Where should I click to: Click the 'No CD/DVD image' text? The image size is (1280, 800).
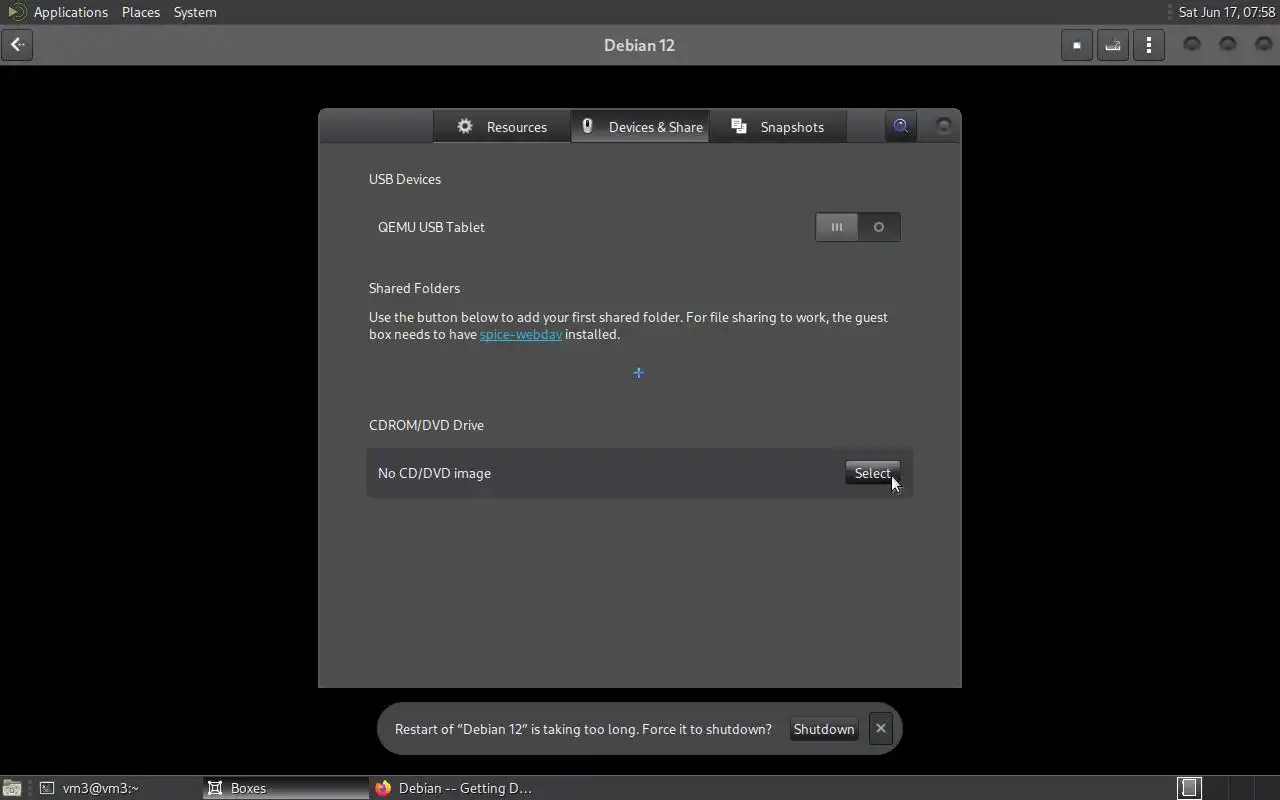[434, 473]
